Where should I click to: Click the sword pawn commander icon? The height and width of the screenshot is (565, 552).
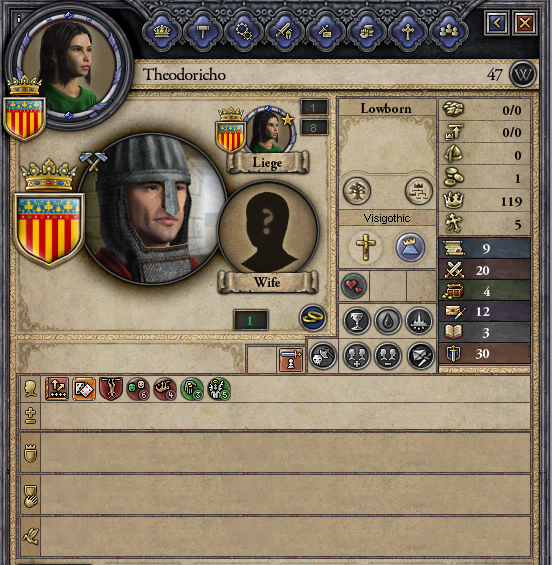click(291, 360)
